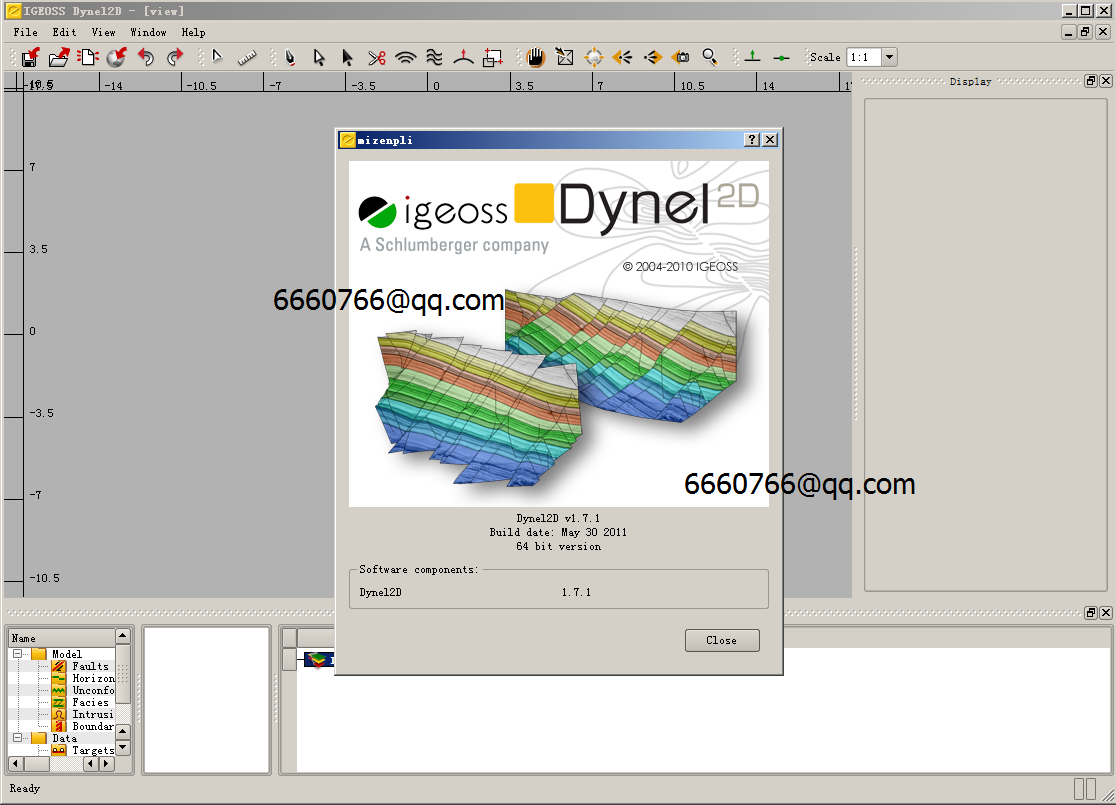Viewport: 1116px width, 805px height.
Task: Click the green dot line icon
Action: pyautogui.click(x=781, y=58)
